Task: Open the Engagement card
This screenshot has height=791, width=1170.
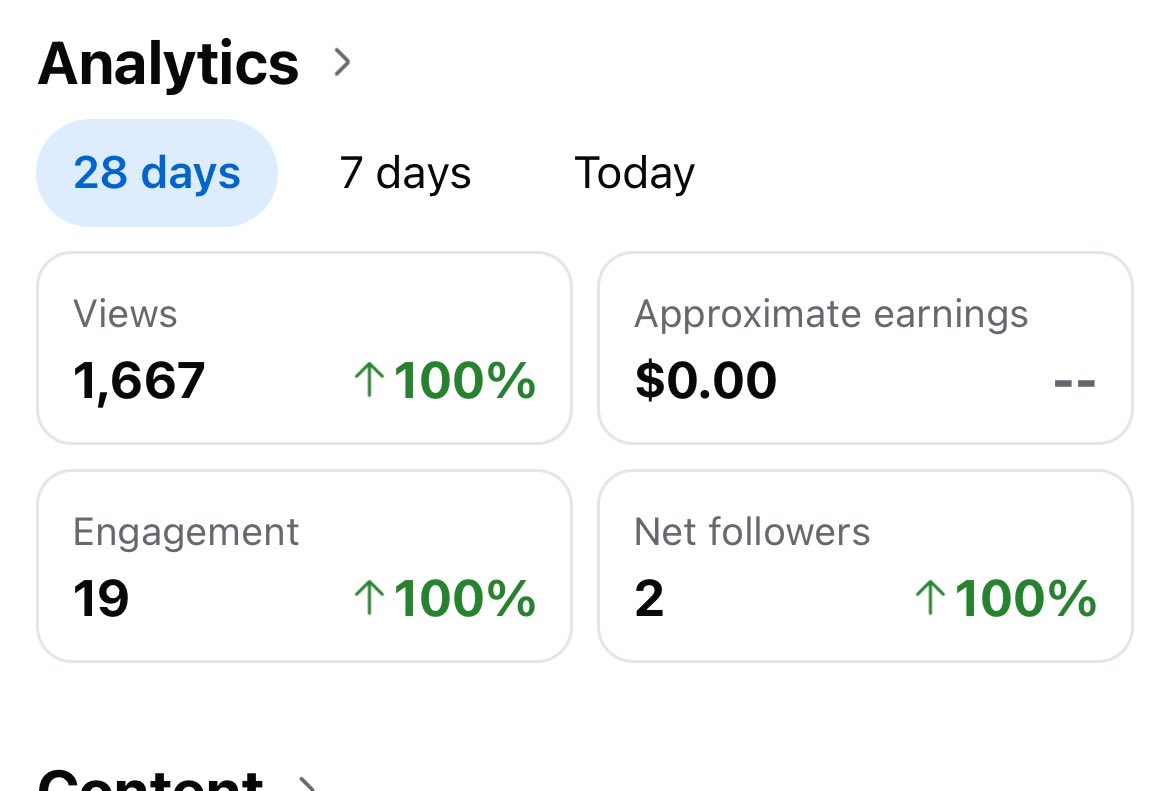Action: pos(304,566)
